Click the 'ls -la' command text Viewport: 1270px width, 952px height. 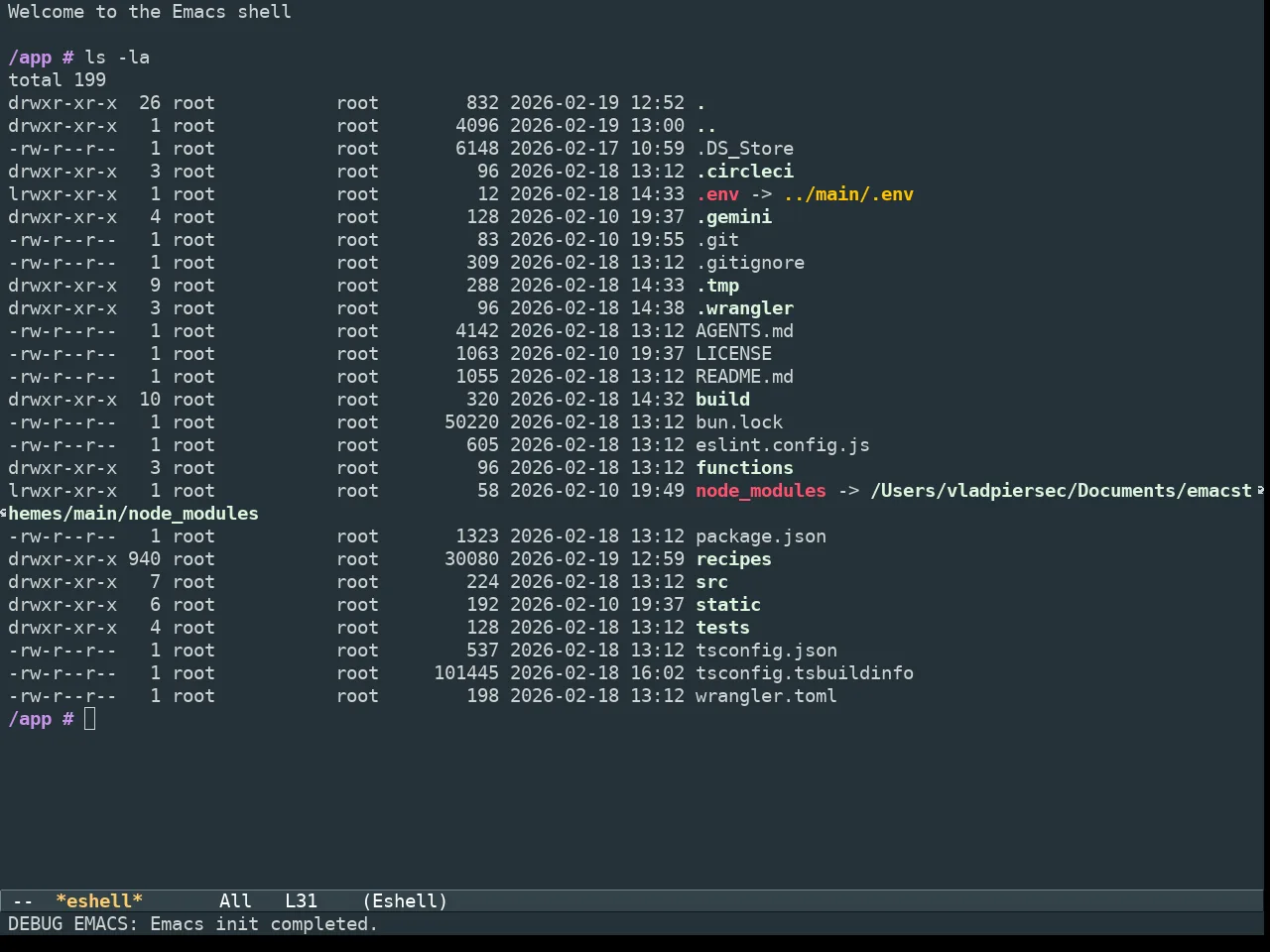coord(117,58)
